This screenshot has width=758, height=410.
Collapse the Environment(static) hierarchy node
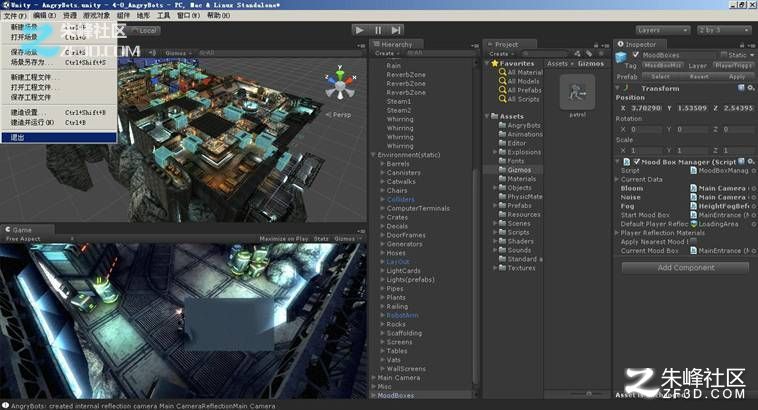373,155
